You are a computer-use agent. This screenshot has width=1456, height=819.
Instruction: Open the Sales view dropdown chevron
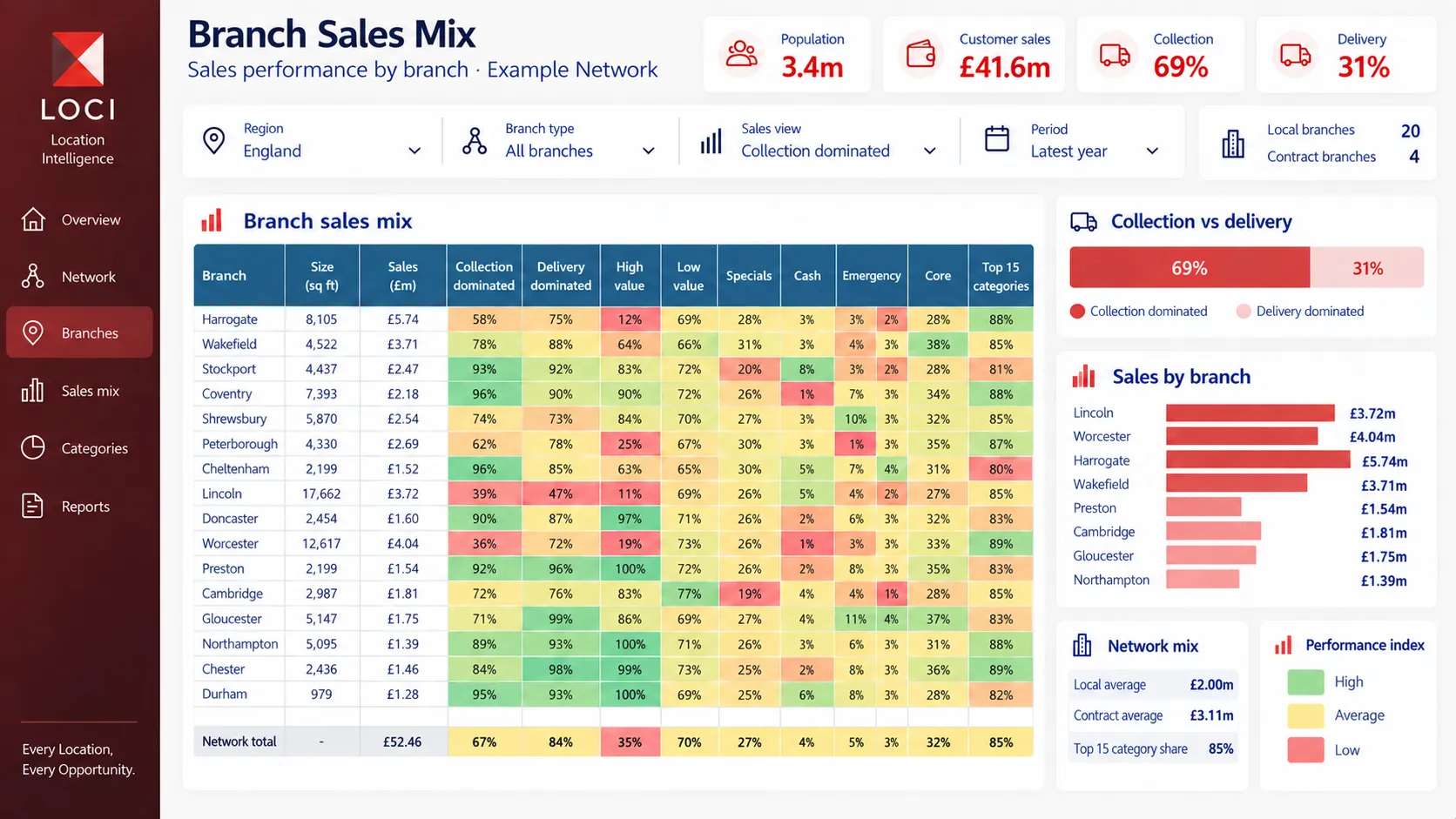pyautogui.click(x=930, y=151)
